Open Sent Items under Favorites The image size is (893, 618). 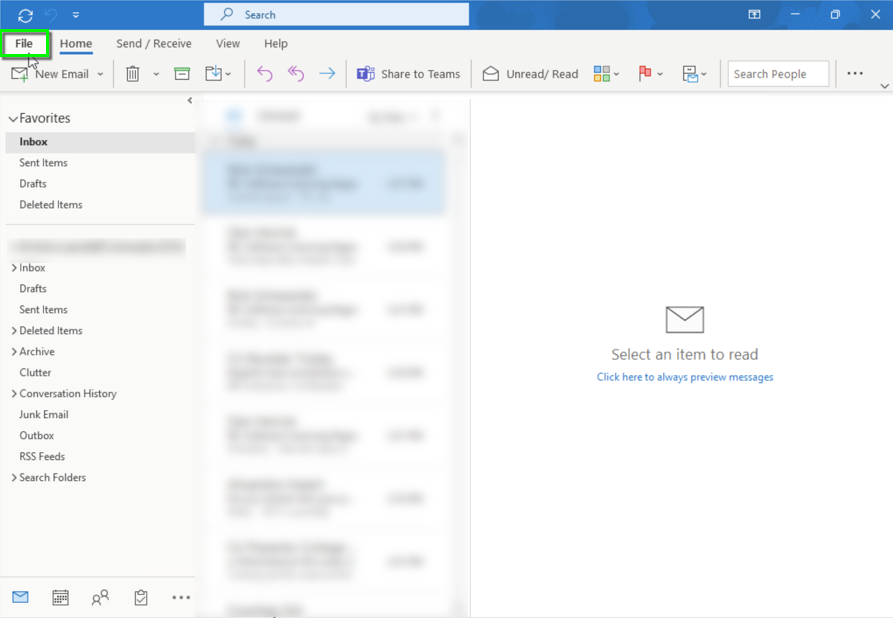click(x=43, y=163)
